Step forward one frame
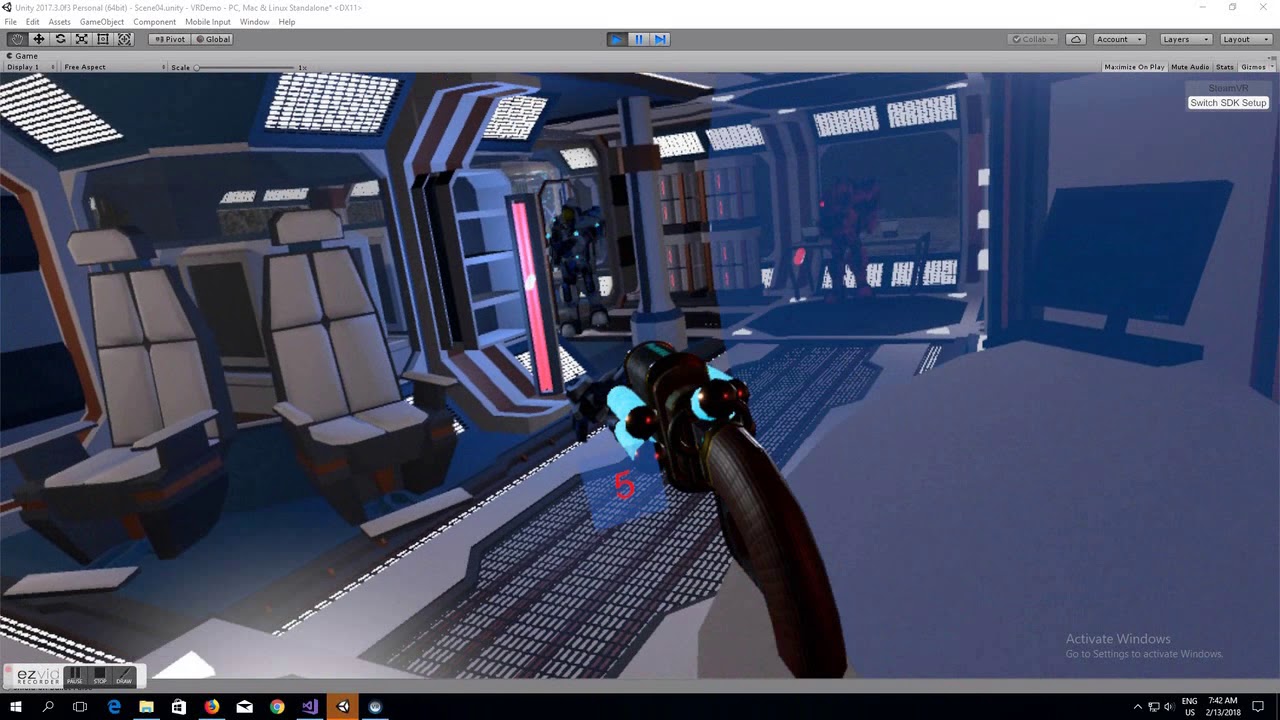Image resolution: width=1280 pixels, height=720 pixels. (x=660, y=39)
